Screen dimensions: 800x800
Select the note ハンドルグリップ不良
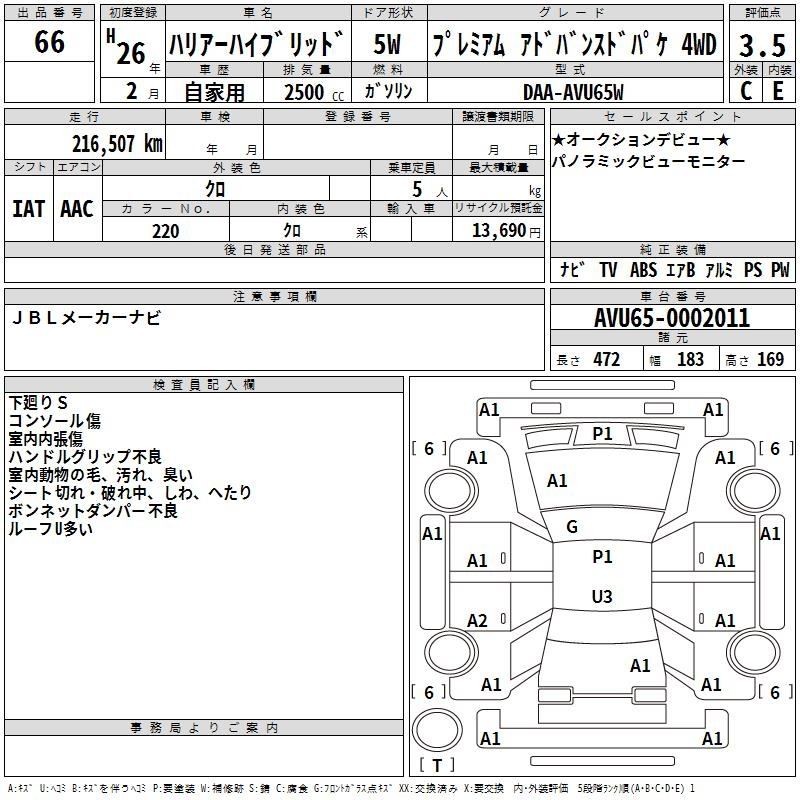coord(85,457)
